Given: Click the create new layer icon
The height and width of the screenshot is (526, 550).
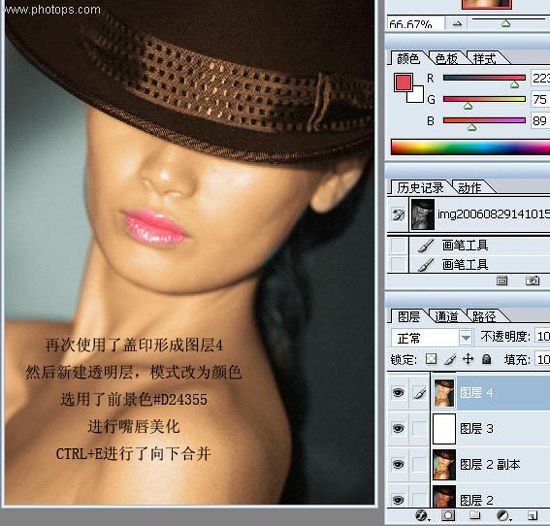Looking at the screenshot, I should 532,515.
